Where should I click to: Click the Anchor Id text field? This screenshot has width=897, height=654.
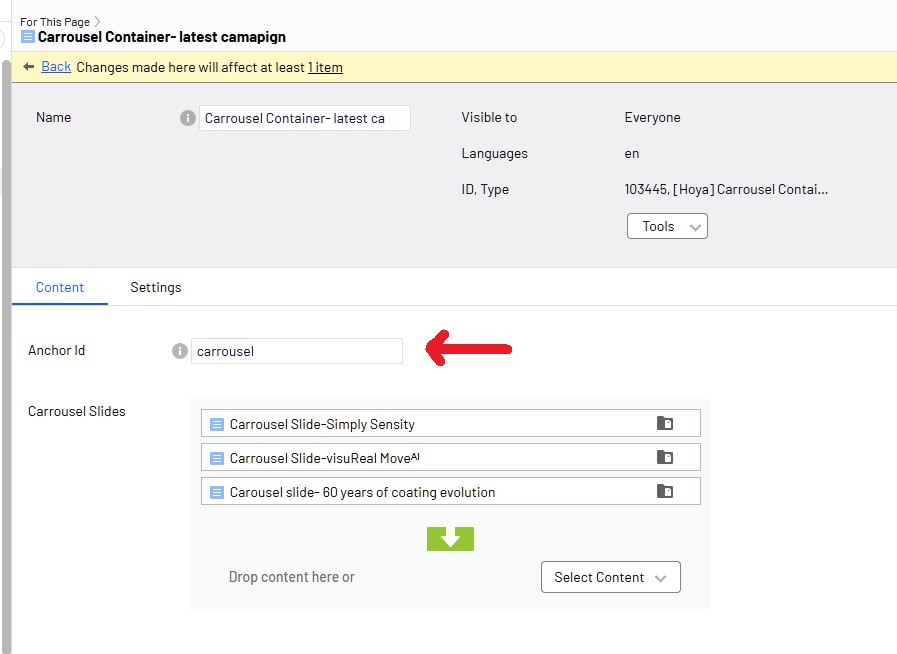297,351
